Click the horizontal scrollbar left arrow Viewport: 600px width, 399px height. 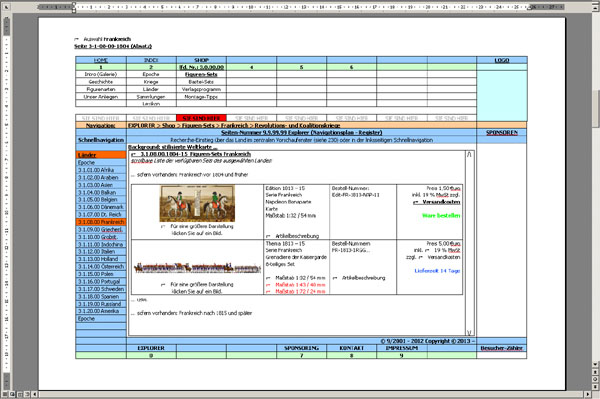[x=35, y=394]
